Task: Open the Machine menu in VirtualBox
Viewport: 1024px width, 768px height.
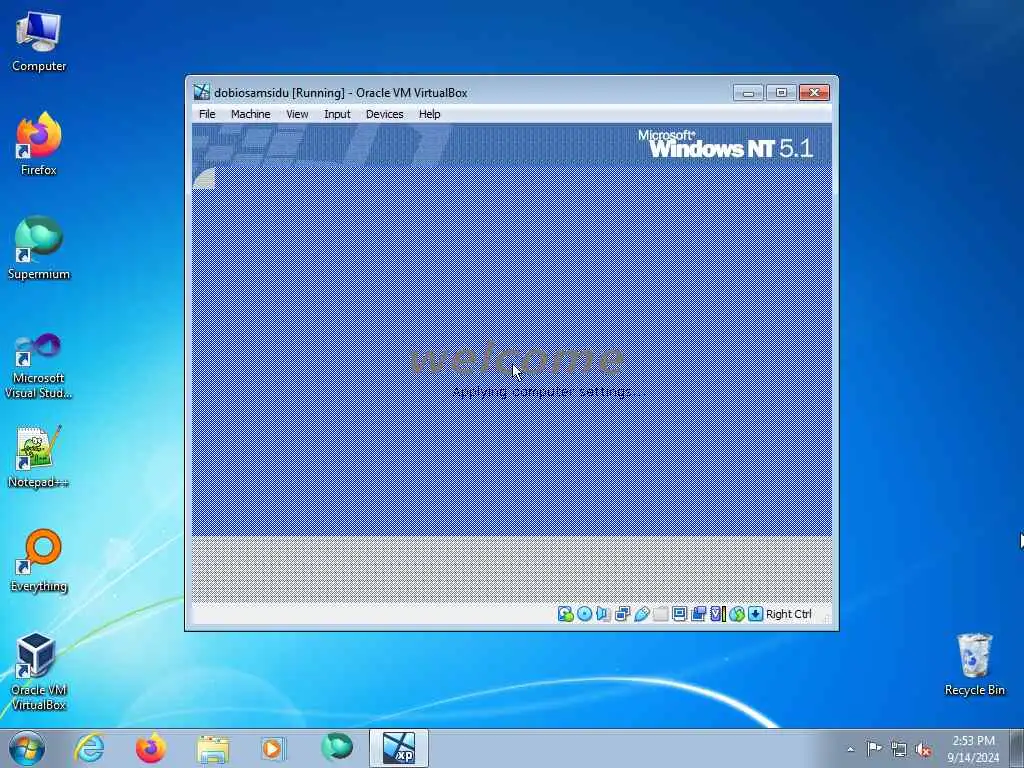Action: point(250,114)
